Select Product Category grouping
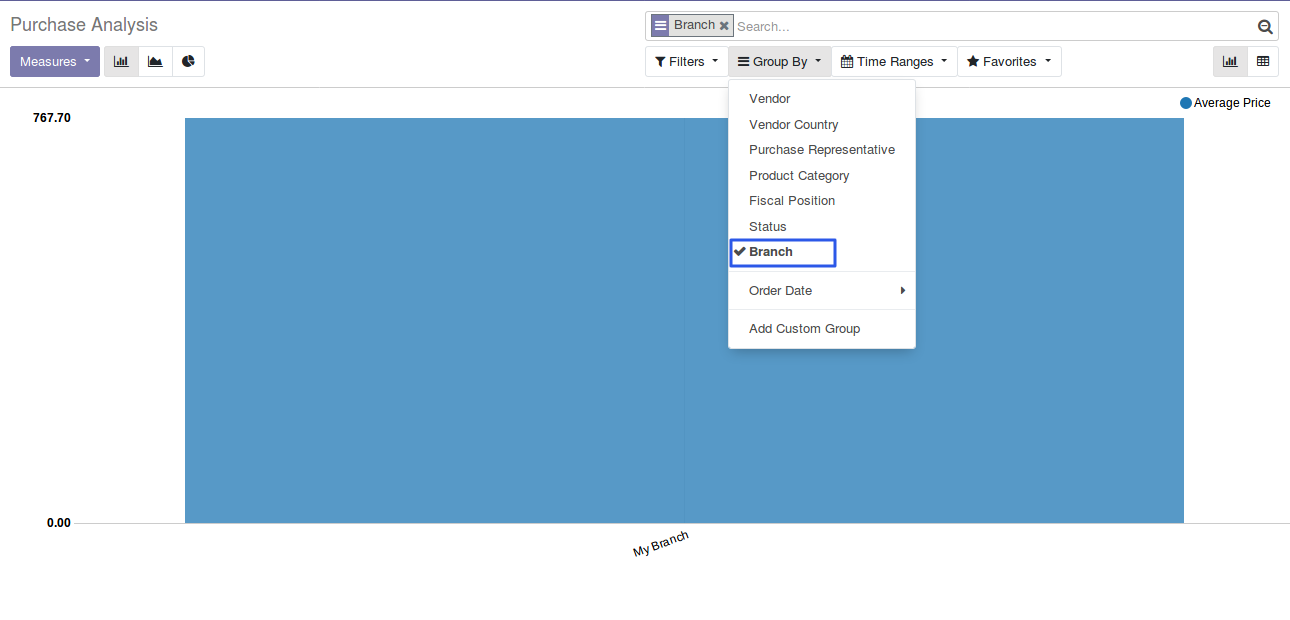 tap(799, 176)
